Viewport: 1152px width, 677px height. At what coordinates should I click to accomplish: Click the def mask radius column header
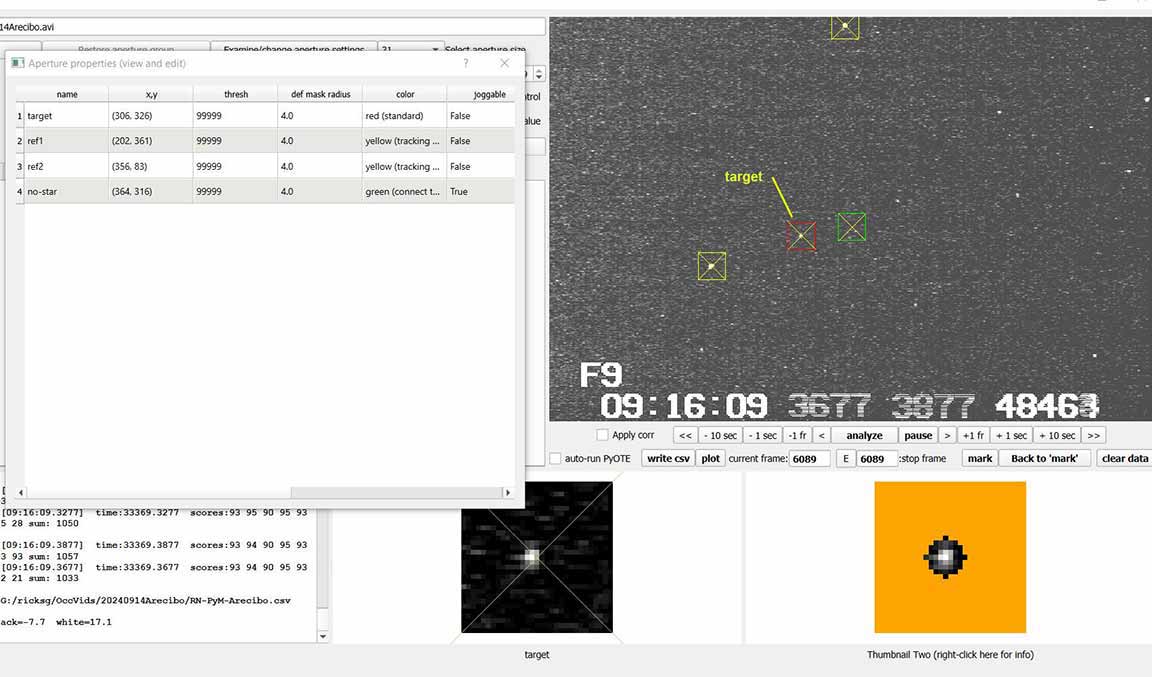pyautogui.click(x=320, y=94)
